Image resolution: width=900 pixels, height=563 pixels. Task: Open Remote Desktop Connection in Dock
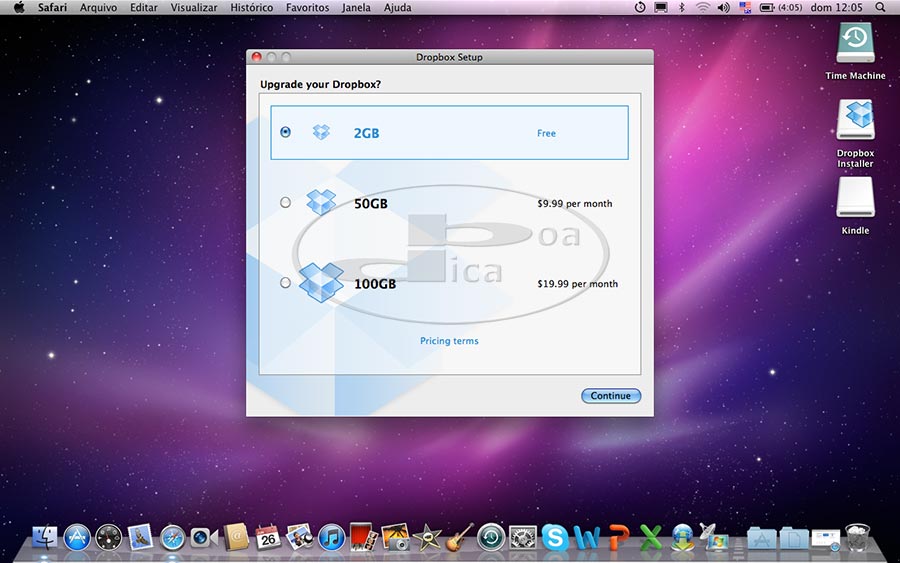[713, 537]
